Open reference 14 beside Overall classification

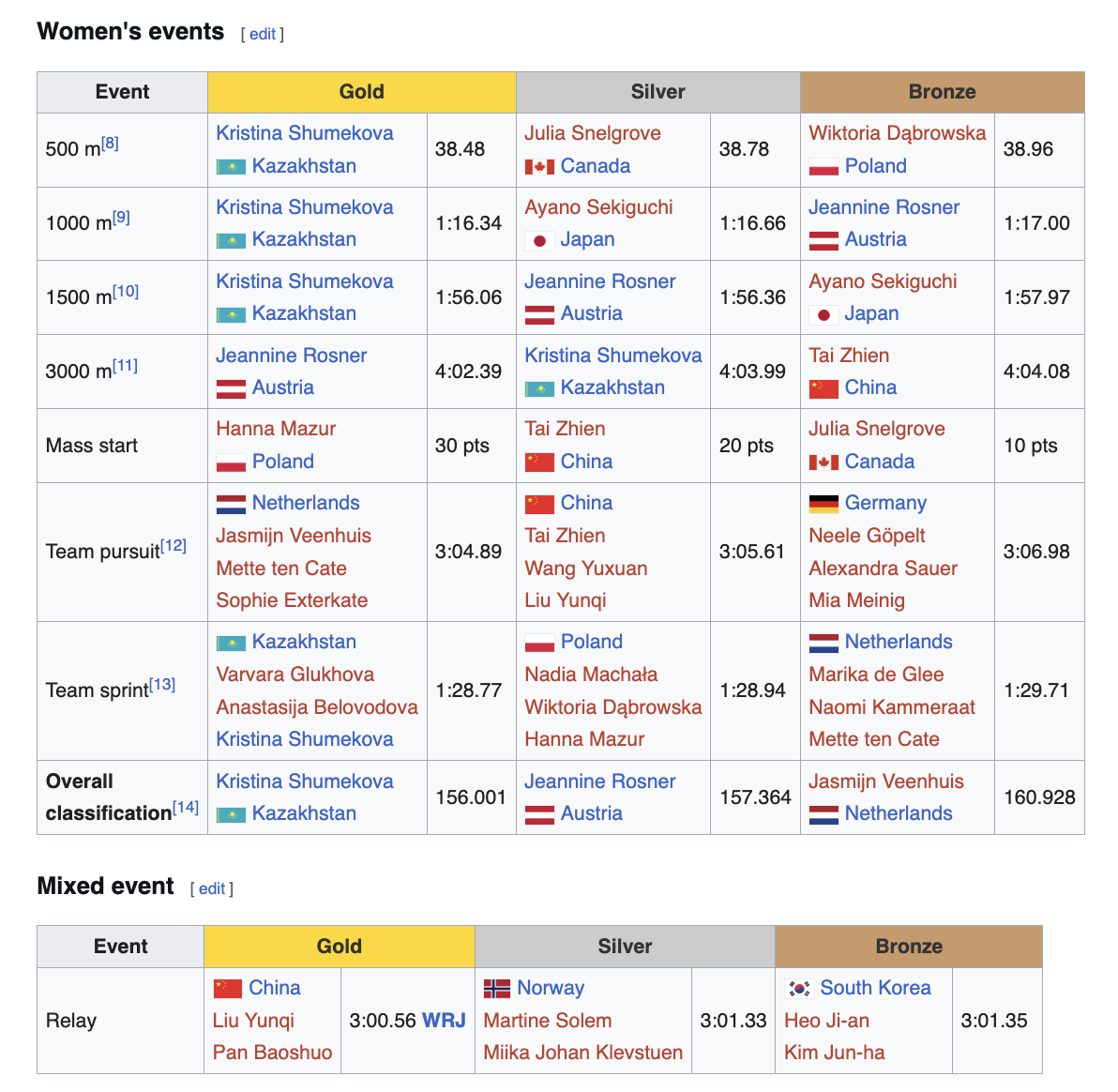pos(185,807)
